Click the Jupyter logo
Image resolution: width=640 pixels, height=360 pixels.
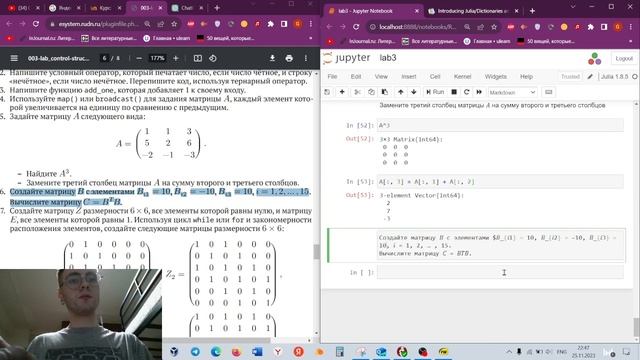pos(347,58)
